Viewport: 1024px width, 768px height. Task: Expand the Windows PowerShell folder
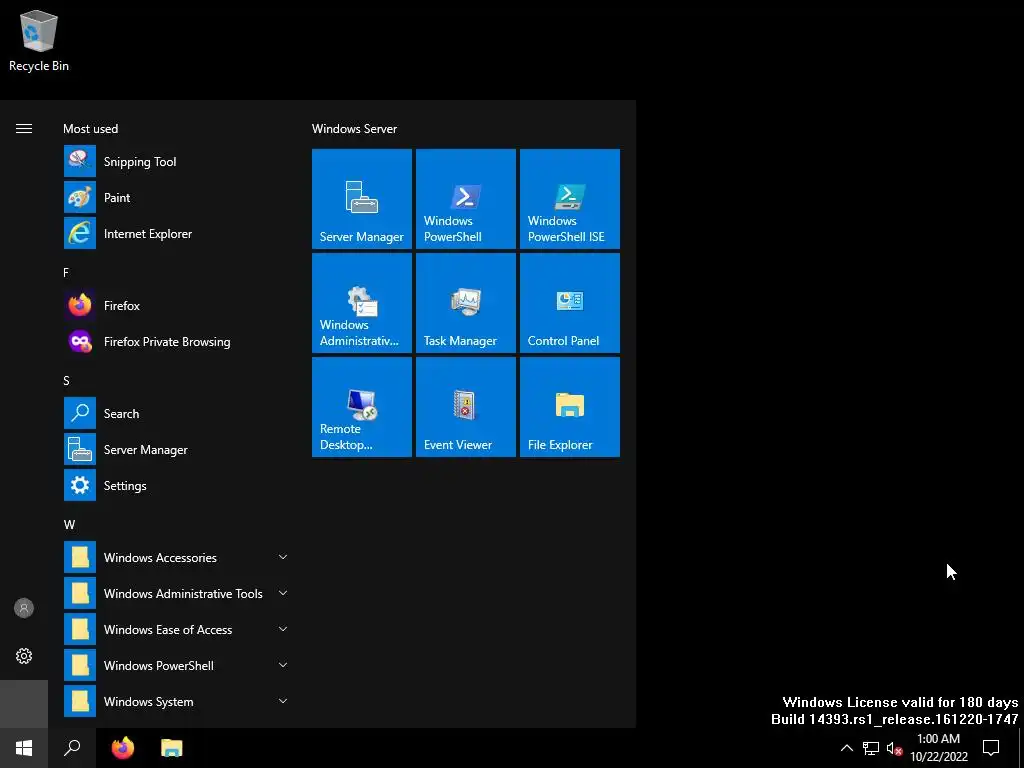(176, 665)
